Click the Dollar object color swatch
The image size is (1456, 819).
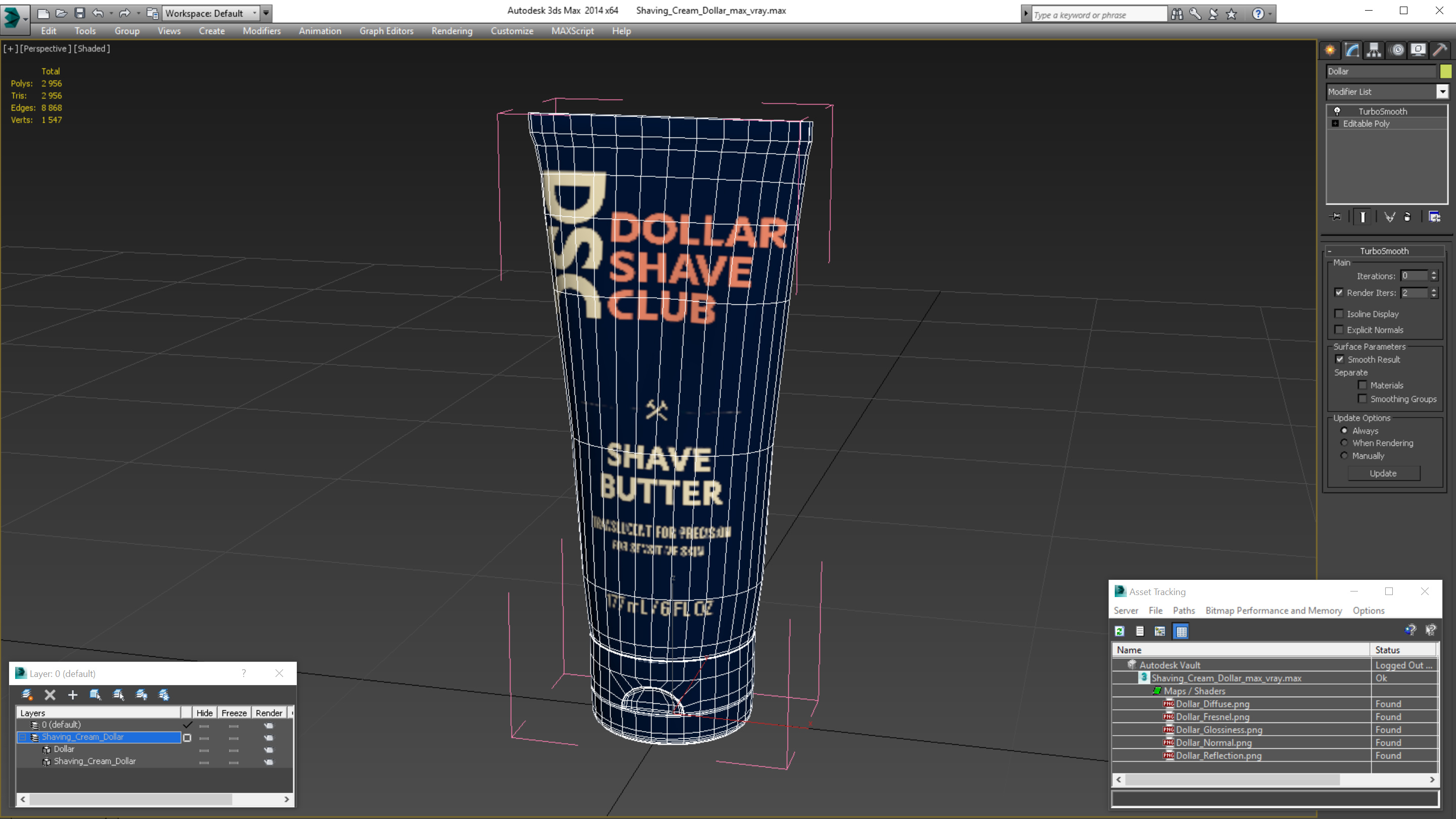[x=1446, y=71]
